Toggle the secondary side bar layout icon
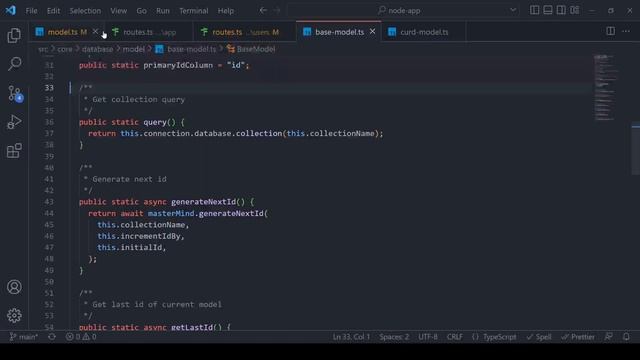This screenshot has height=360, width=640. coord(561,10)
